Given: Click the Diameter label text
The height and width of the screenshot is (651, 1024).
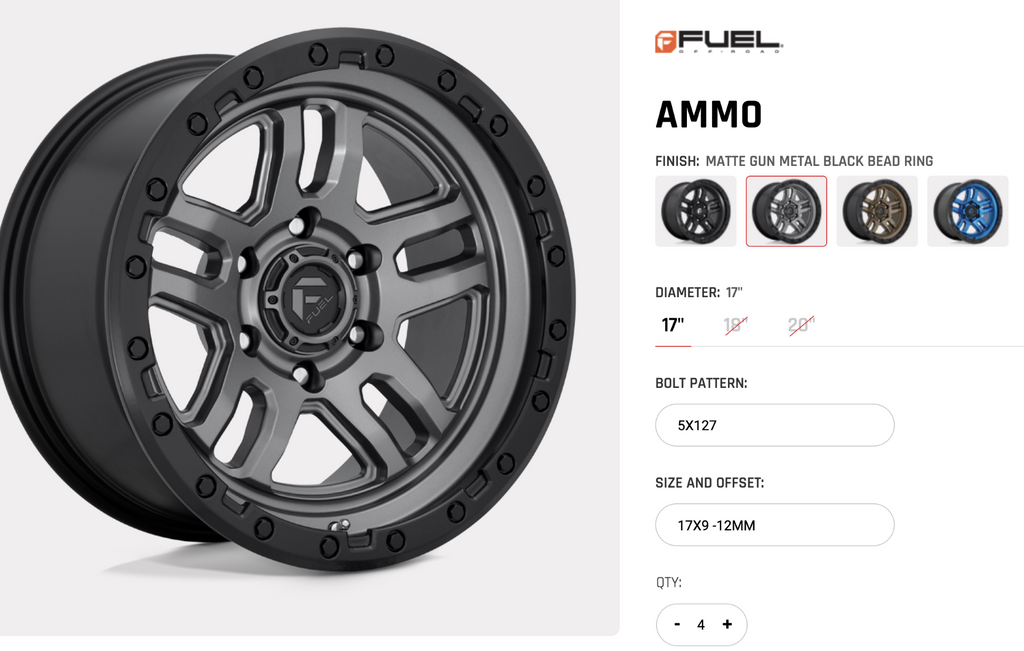Looking at the screenshot, I should [688, 293].
